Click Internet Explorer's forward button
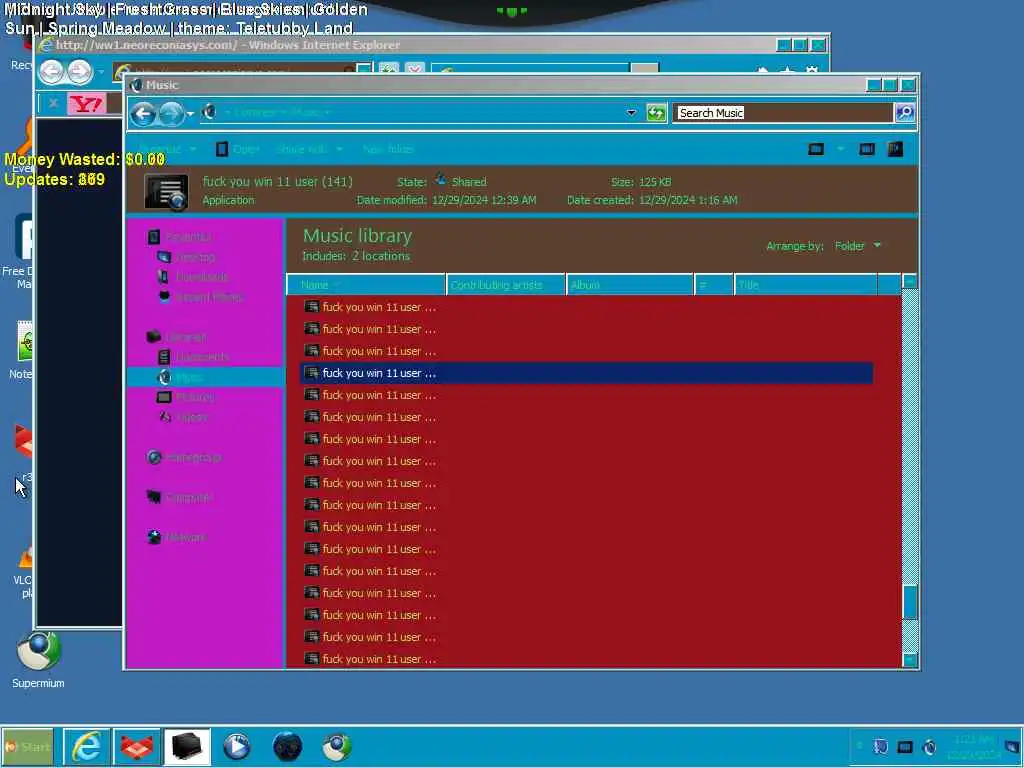Screen dimensions: 1024x768 [80, 71]
